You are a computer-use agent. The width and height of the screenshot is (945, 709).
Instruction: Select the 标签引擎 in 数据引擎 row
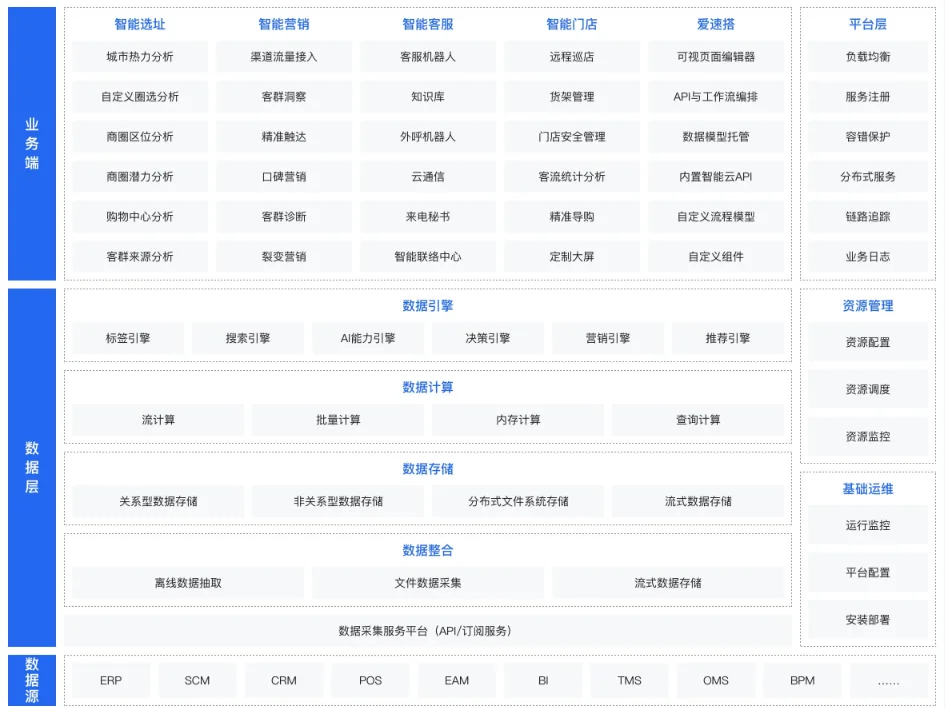coord(127,338)
